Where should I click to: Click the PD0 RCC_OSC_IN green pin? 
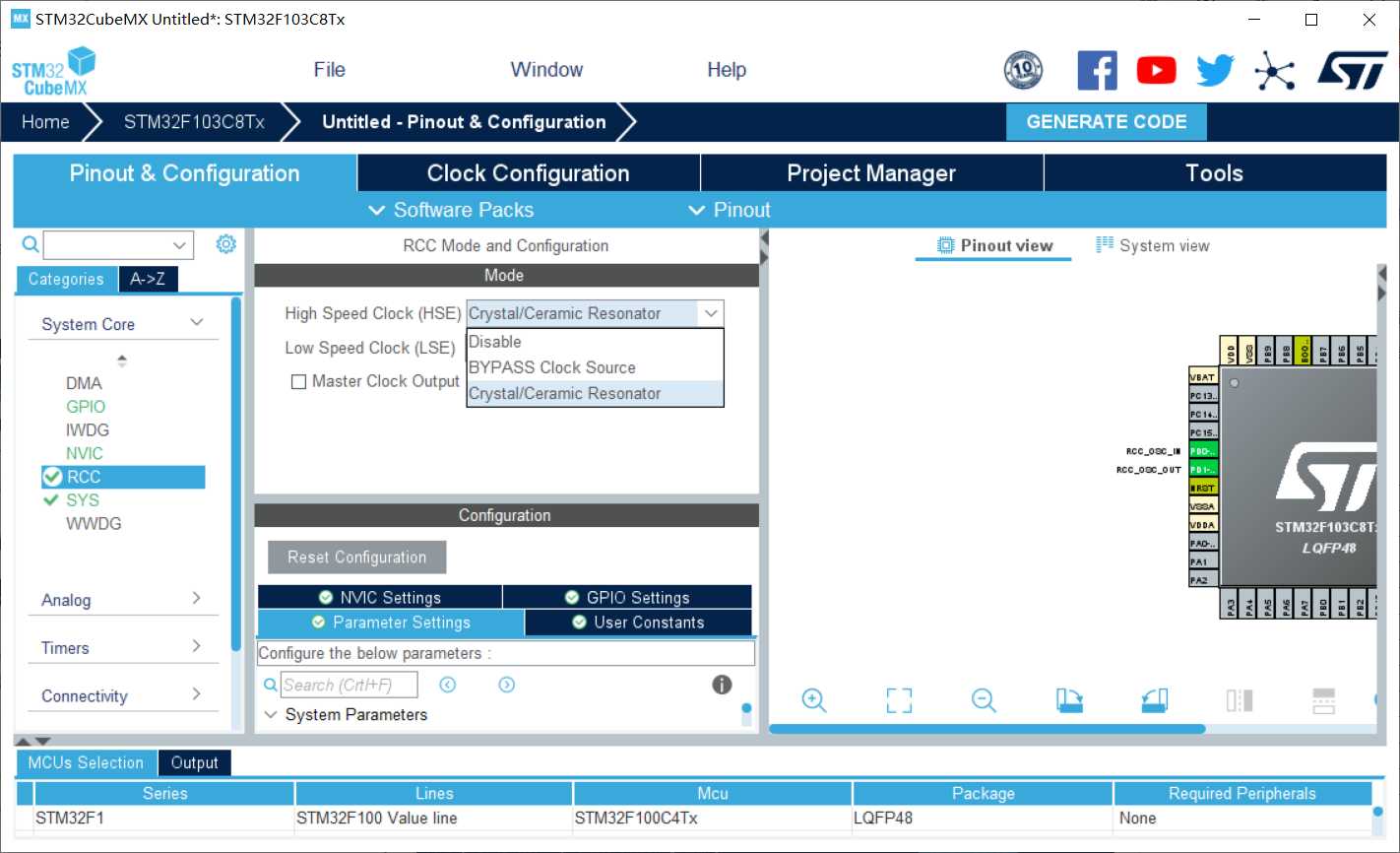point(1203,451)
